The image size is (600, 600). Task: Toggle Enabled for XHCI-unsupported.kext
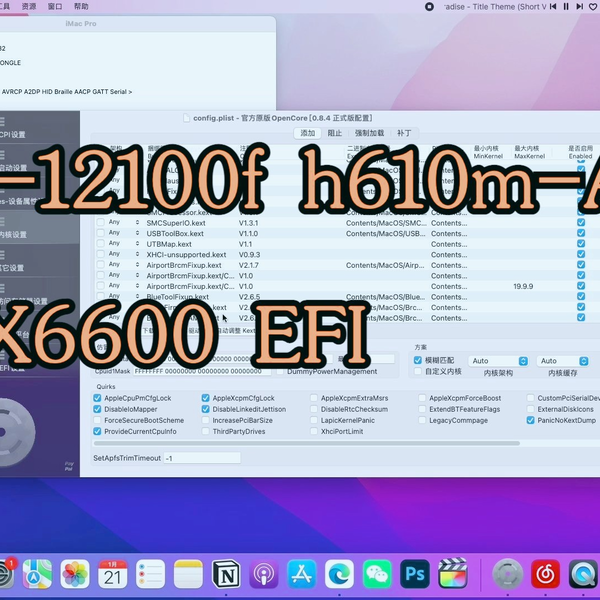pyautogui.click(x=581, y=254)
